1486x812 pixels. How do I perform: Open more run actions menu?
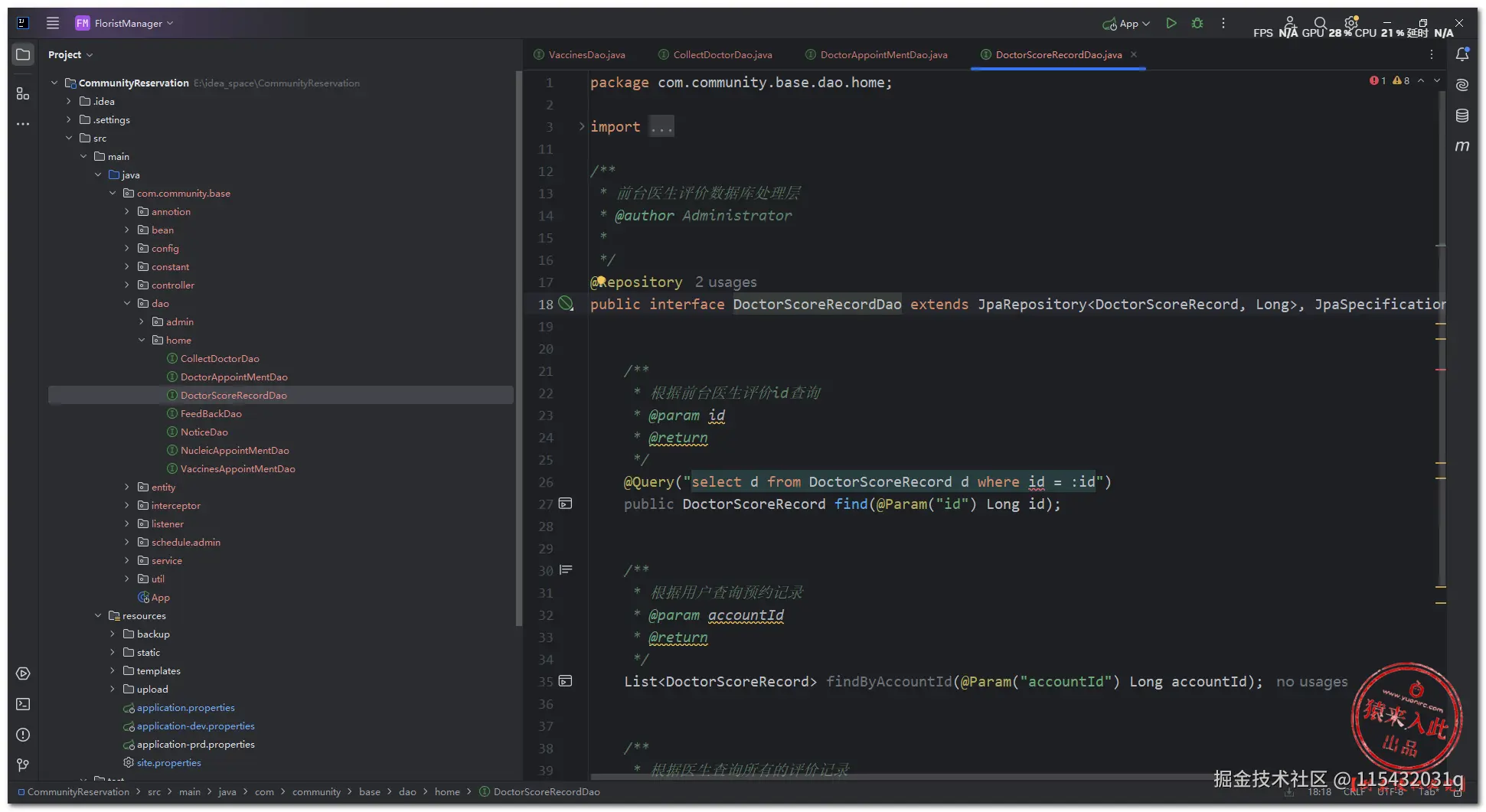tap(1223, 23)
